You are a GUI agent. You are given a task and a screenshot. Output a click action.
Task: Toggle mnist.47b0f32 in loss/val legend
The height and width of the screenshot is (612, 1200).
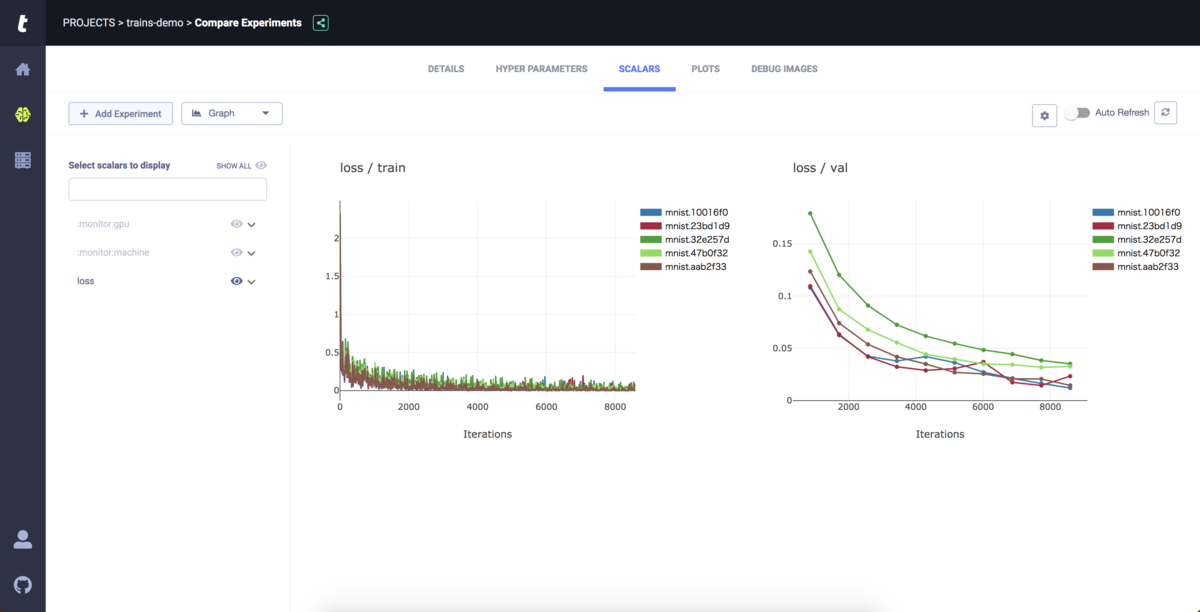[1136, 253]
